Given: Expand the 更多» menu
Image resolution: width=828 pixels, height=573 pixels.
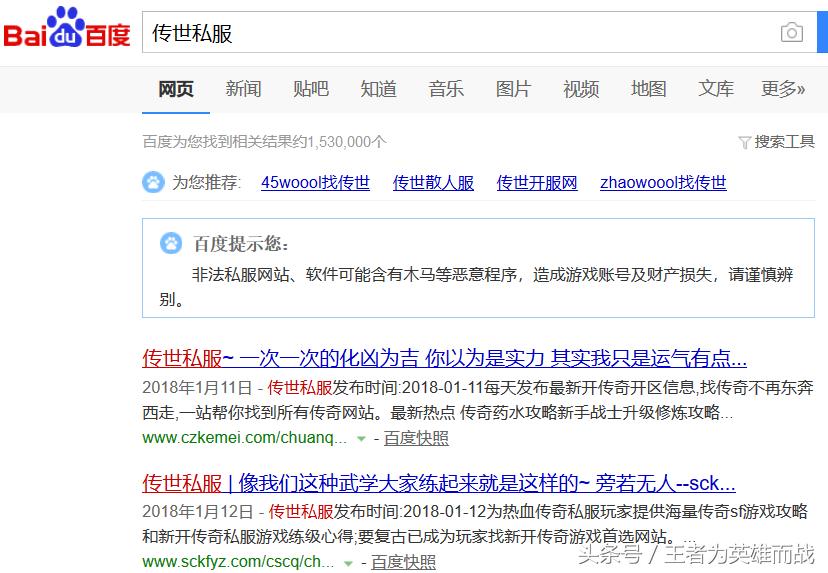Looking at the screenshot, I should pos(783,89).
